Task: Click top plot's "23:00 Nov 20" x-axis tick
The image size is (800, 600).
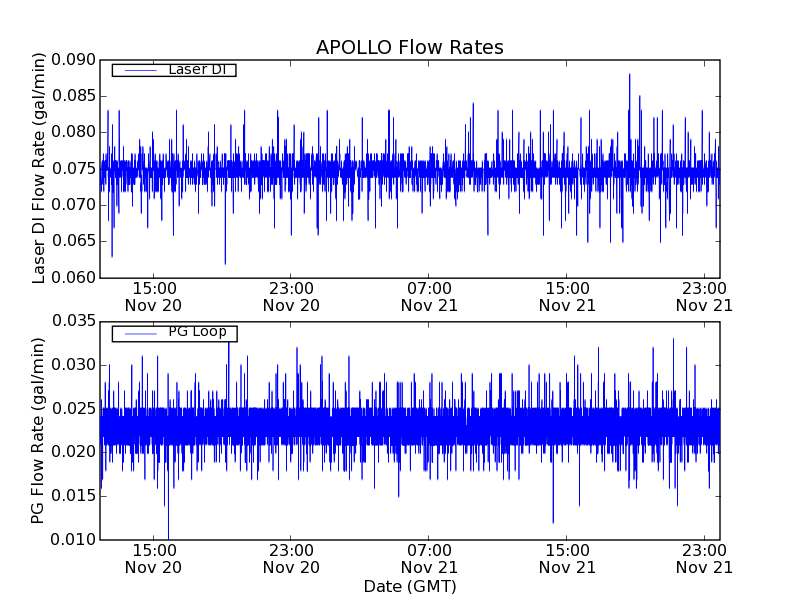Action: click(291, 296)
